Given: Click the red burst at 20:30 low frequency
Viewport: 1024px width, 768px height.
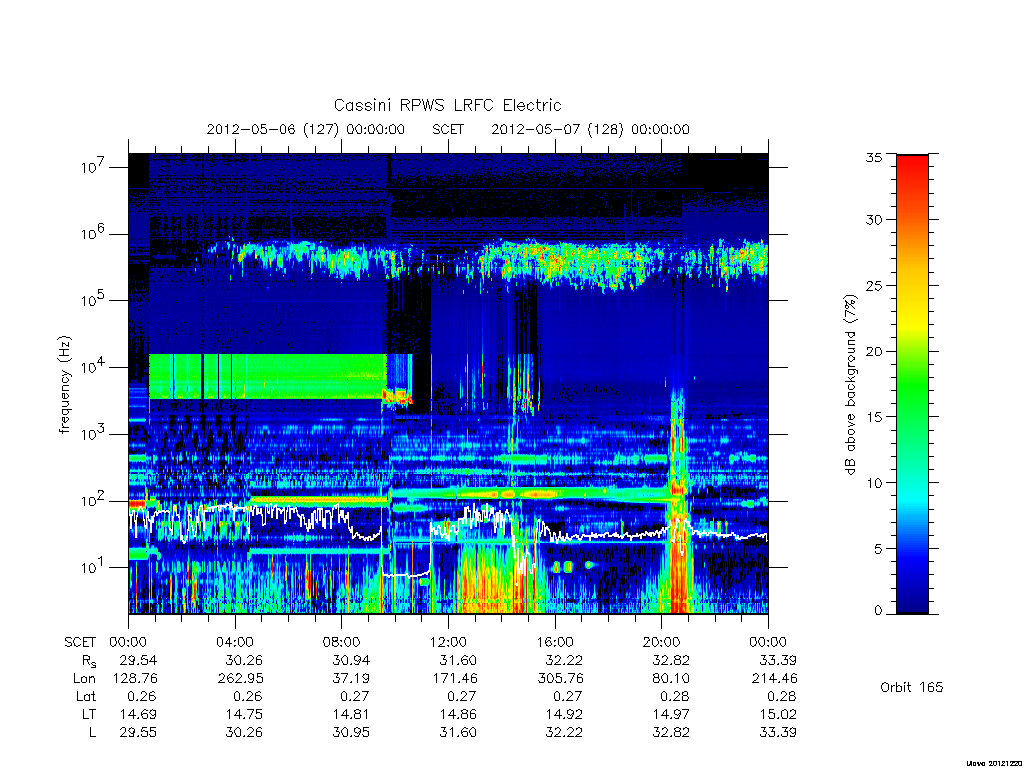Looking at the screenshot, I should click(x=678, y=575).
